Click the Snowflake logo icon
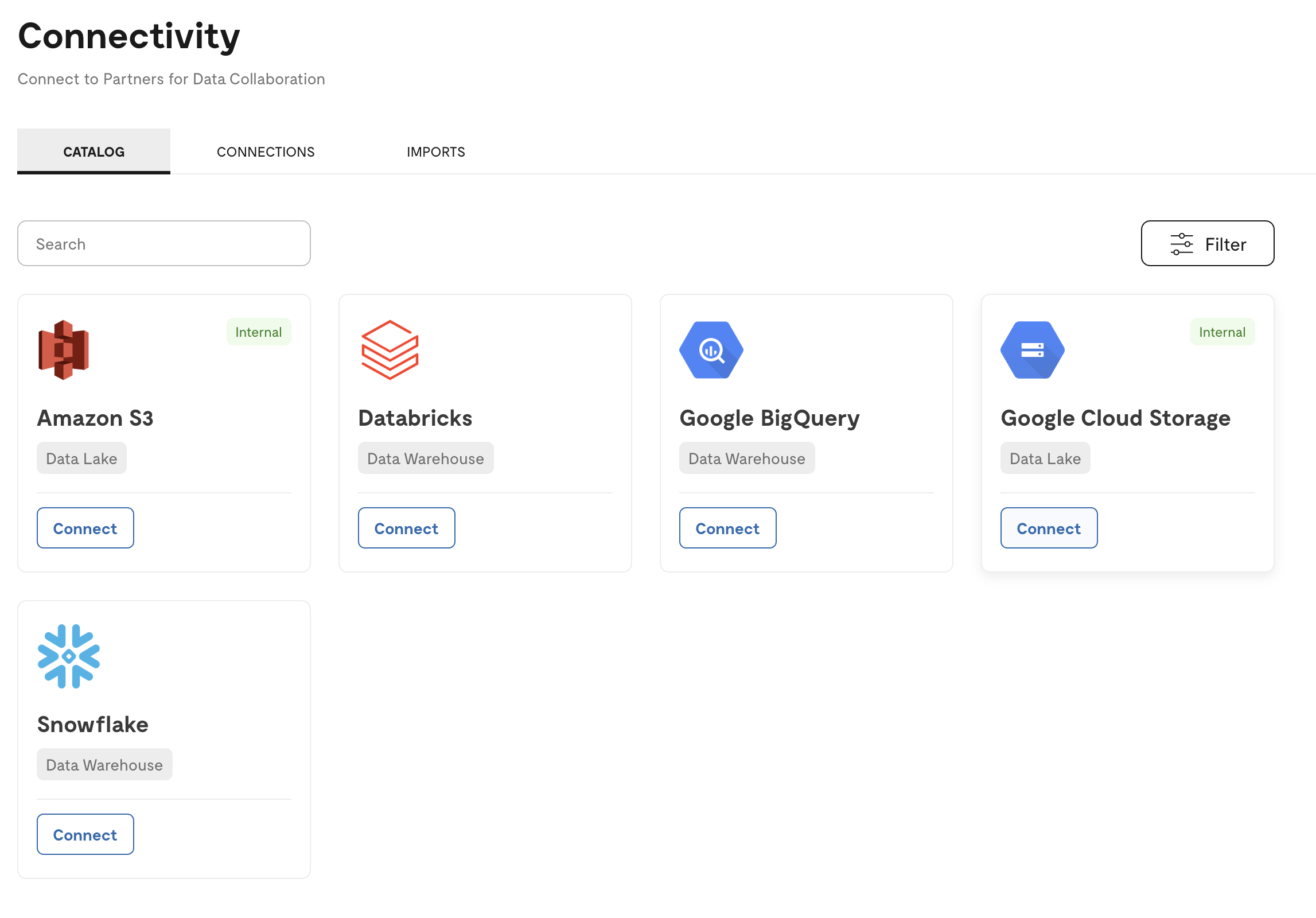This screenshot has height=918, width=1316. (x=69, y=656)
